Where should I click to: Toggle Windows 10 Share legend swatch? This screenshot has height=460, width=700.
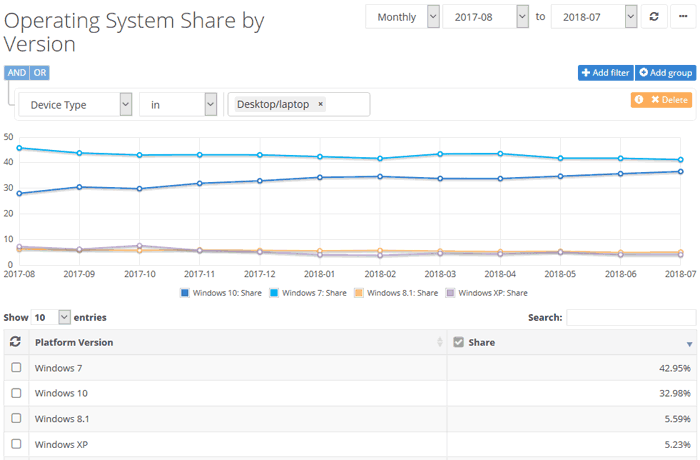point(184,293)
